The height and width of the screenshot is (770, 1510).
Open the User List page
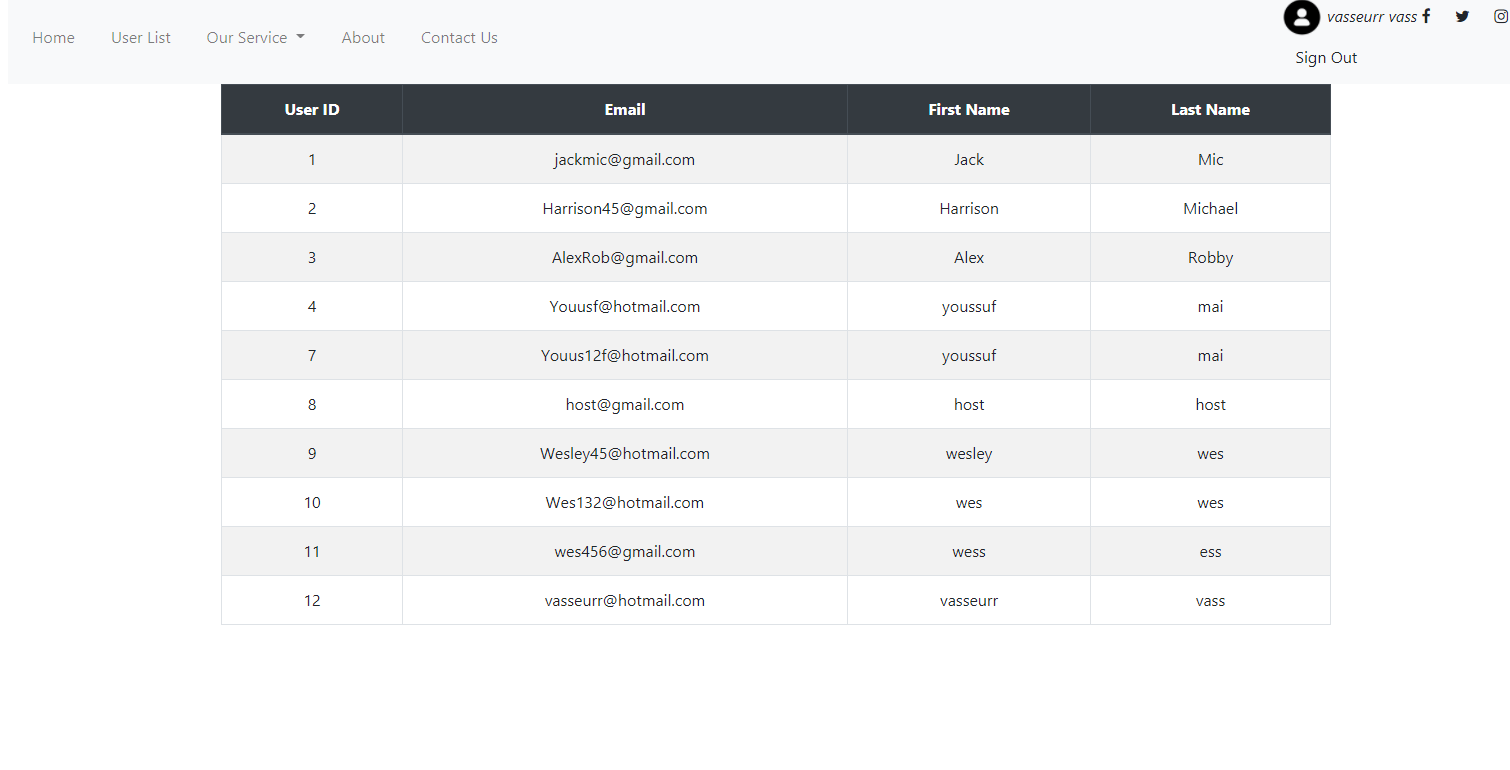(x=141, y=38)
